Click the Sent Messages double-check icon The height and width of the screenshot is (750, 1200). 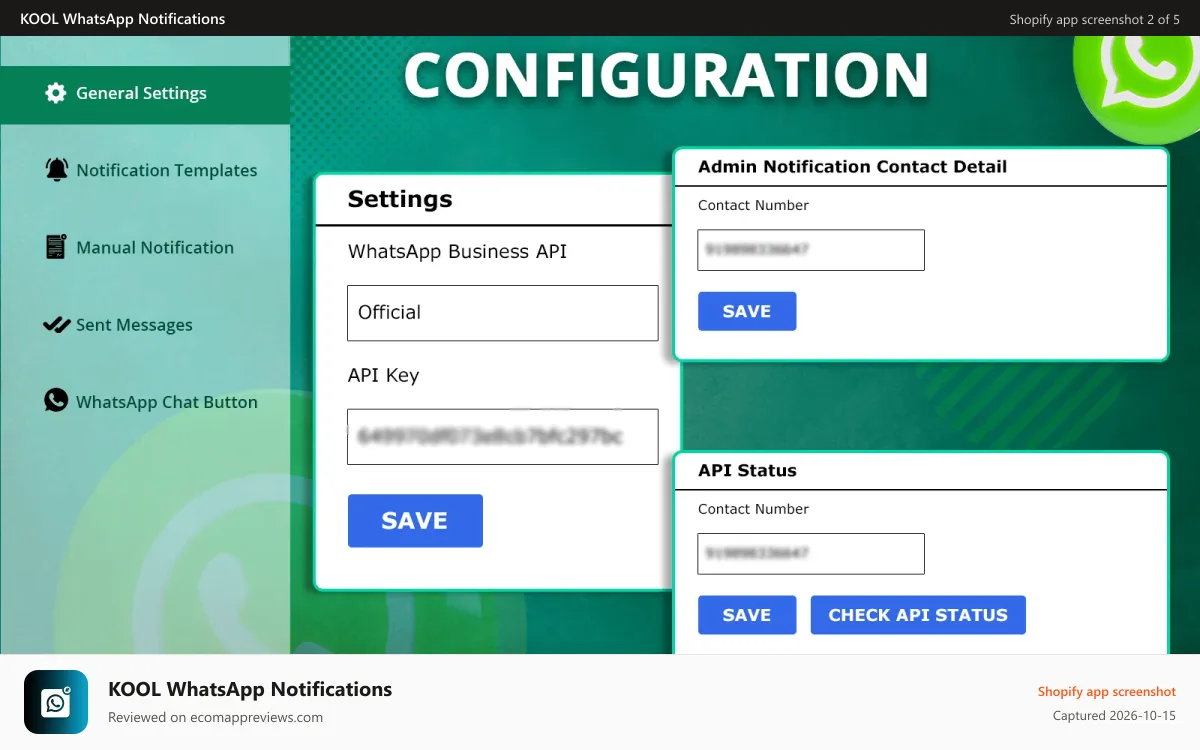(x=56, y=325)
